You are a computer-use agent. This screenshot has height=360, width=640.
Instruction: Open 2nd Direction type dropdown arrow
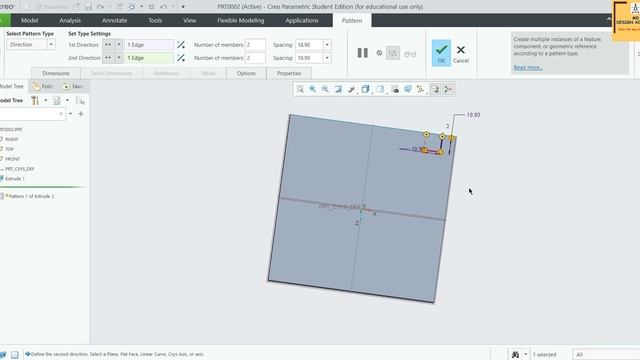point(119,58)
